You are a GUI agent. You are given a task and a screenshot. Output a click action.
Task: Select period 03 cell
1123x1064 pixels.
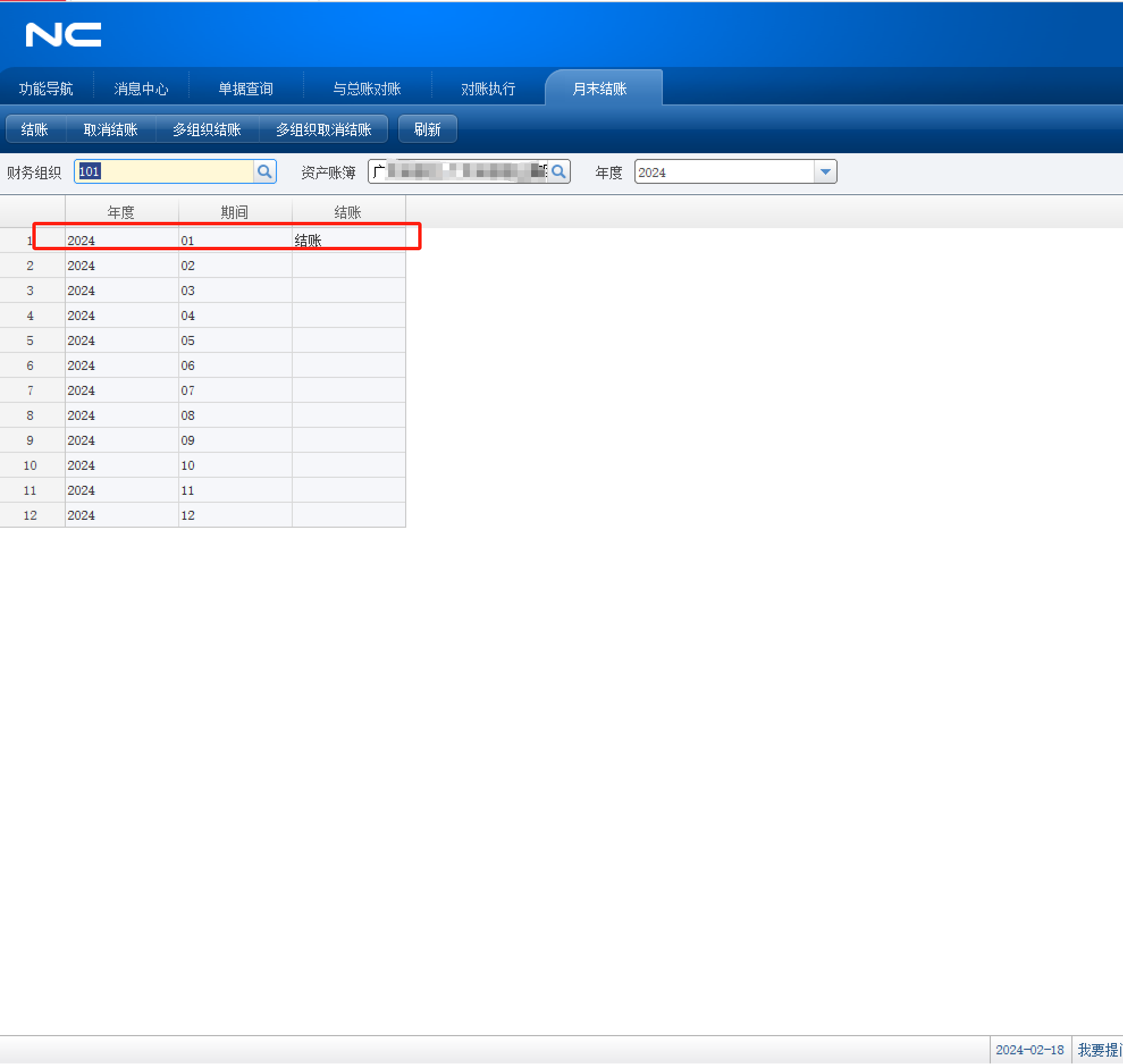coord(235,291)
